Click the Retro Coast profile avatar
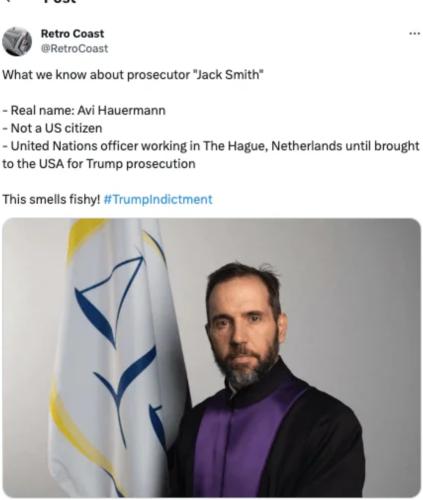The width and height of the screenshot is (423, 500). click(x=17, y=41)
